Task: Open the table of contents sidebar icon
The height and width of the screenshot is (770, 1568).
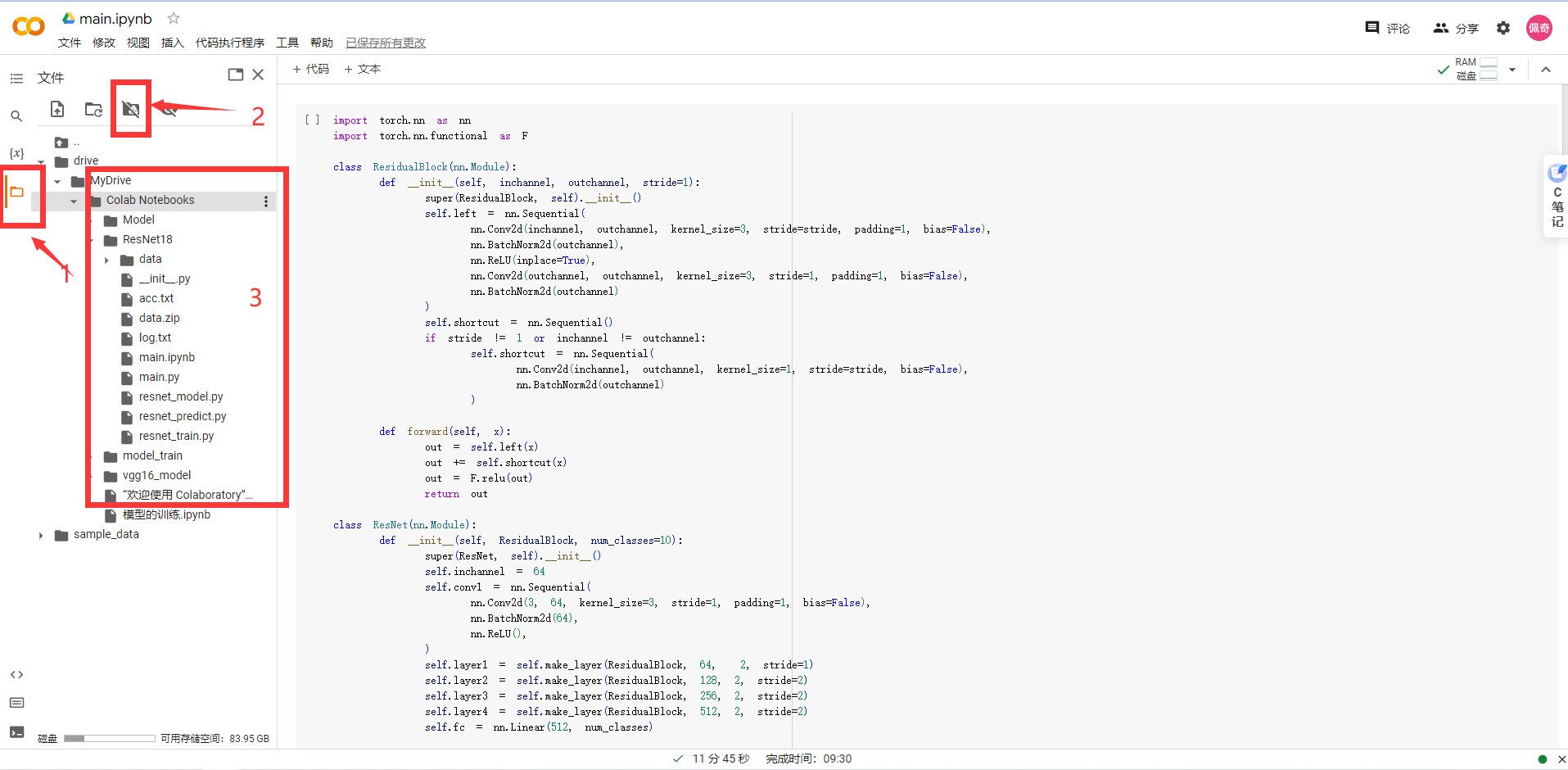Action: (16, 79)
